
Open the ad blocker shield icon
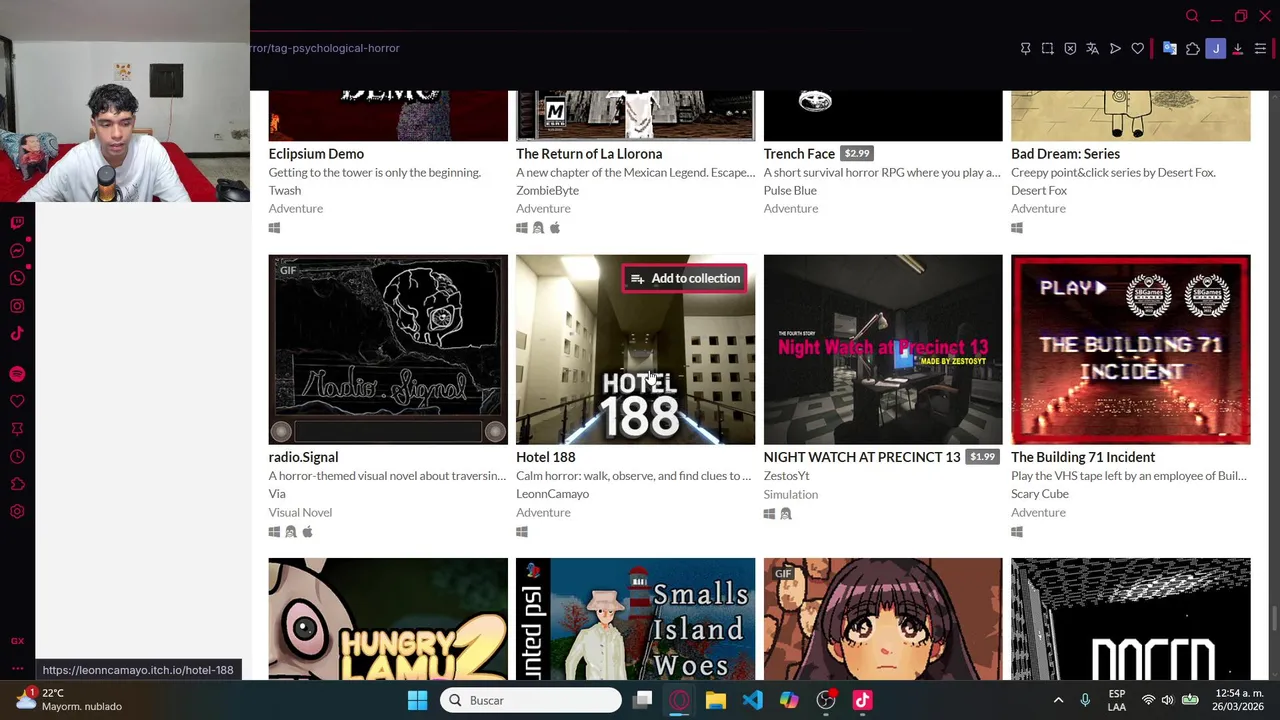(x=1070, y=48)
